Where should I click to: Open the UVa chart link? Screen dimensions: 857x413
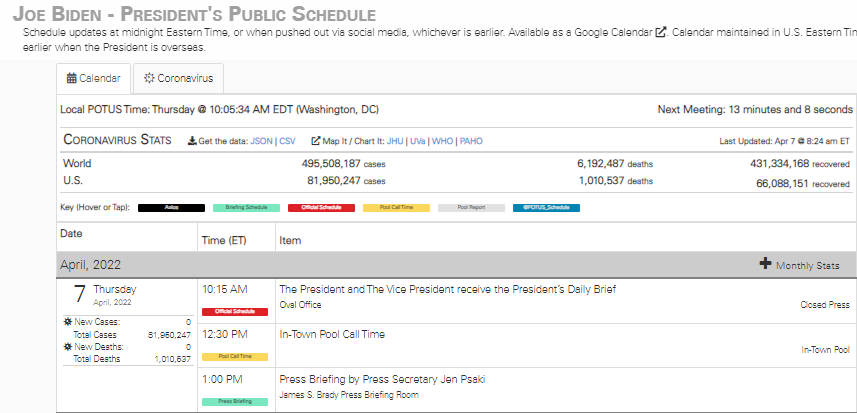(x=418, y=141)
